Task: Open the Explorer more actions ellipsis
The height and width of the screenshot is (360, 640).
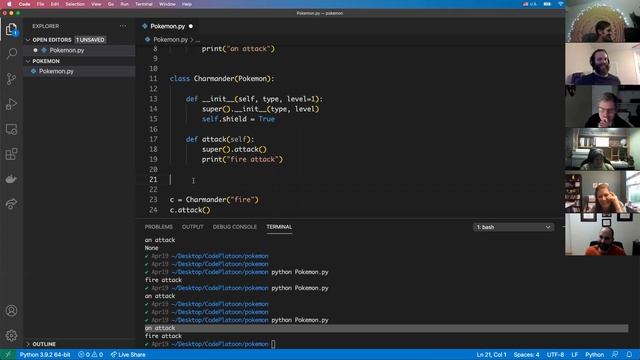Action: 123,26
